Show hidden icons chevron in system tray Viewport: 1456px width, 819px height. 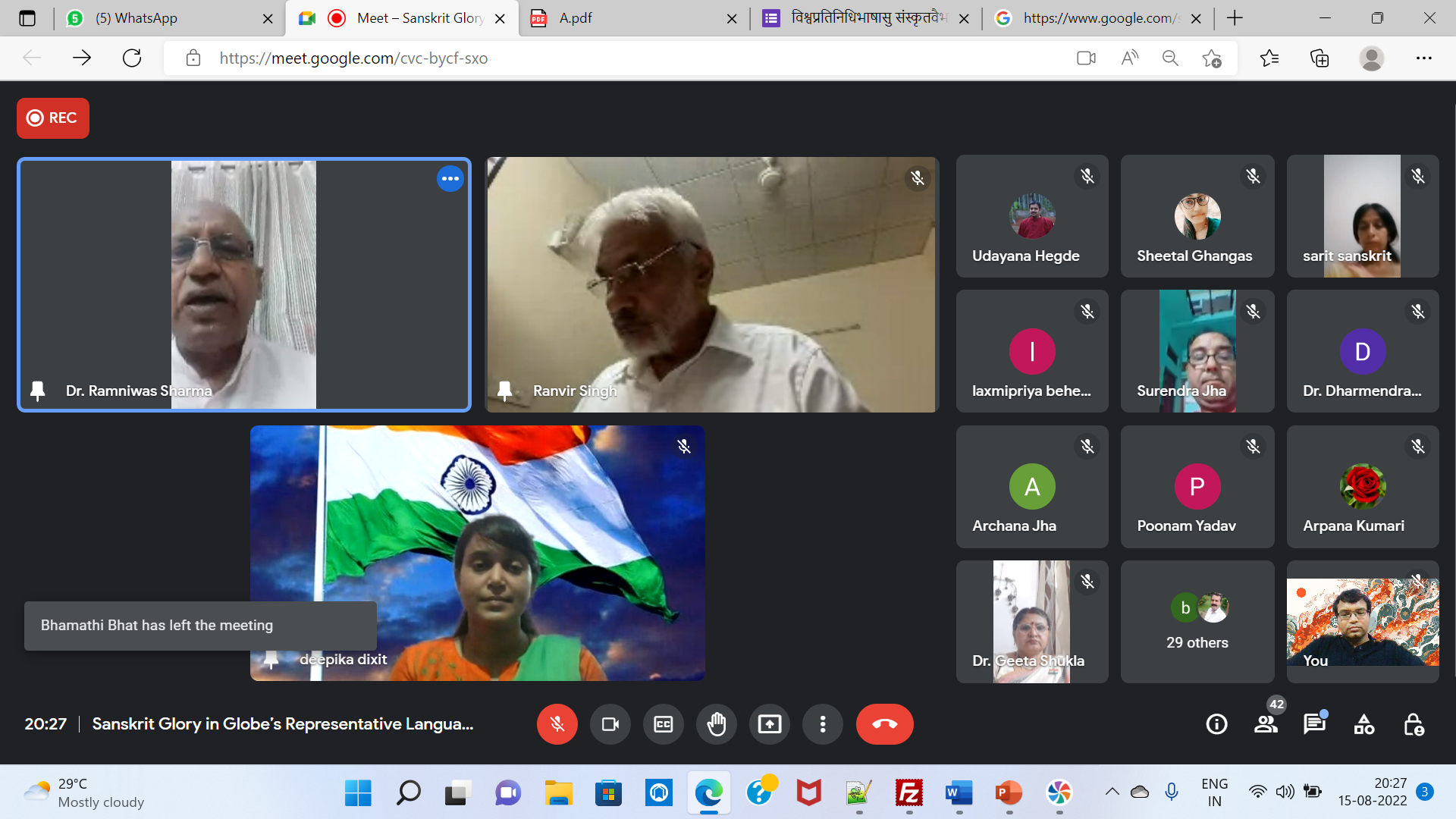(x=1112, y=792)
